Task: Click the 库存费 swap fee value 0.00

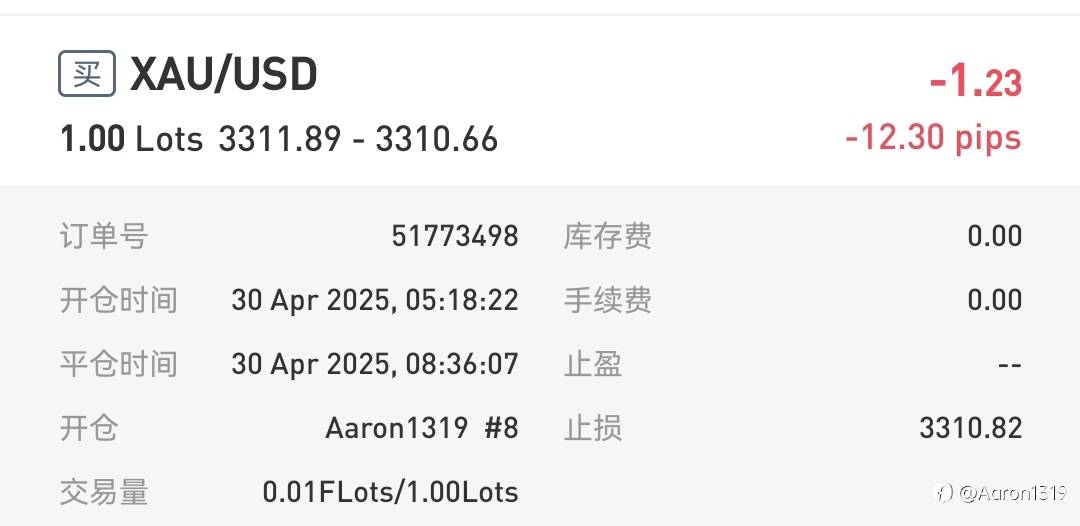Action: click(x=994, y=236)
